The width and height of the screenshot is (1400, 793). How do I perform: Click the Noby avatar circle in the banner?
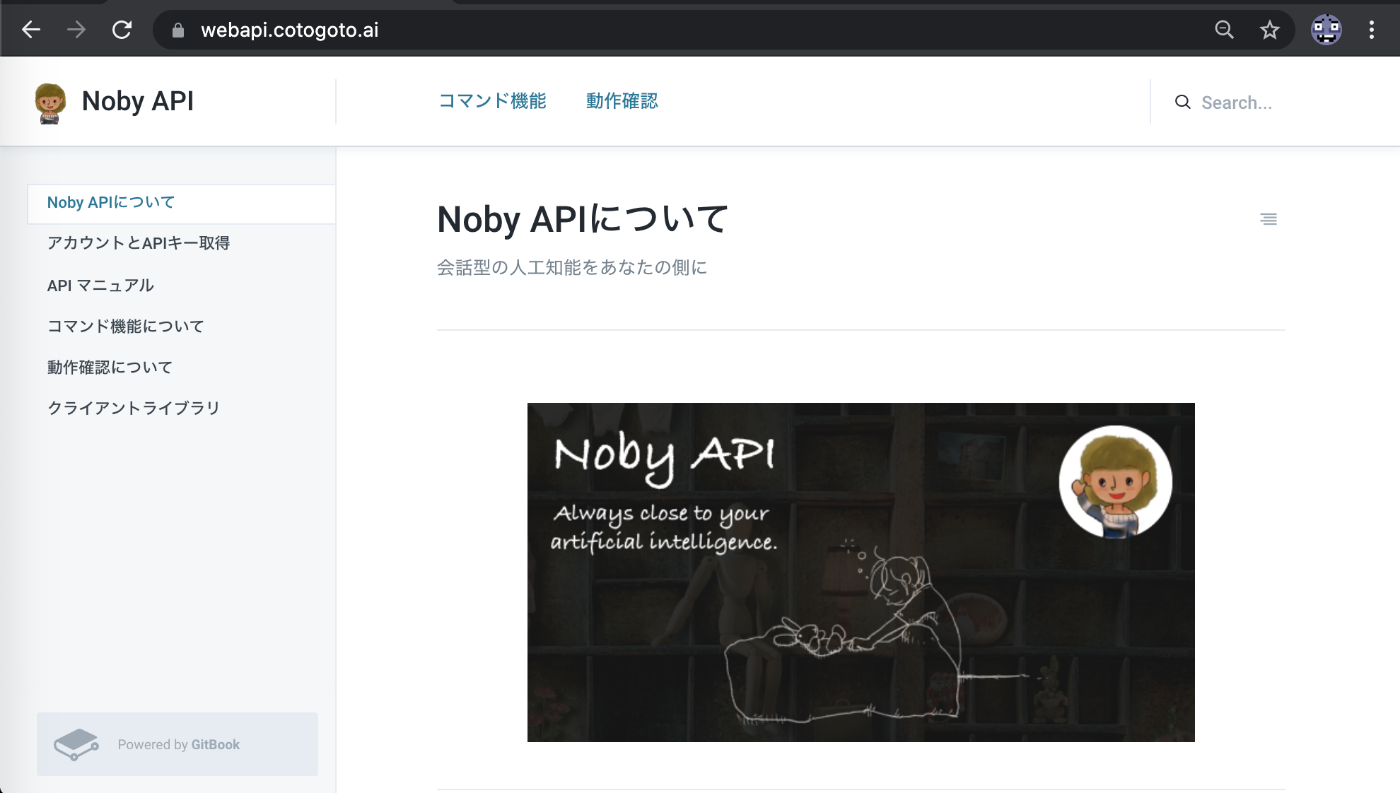[x=1115, y=482]
